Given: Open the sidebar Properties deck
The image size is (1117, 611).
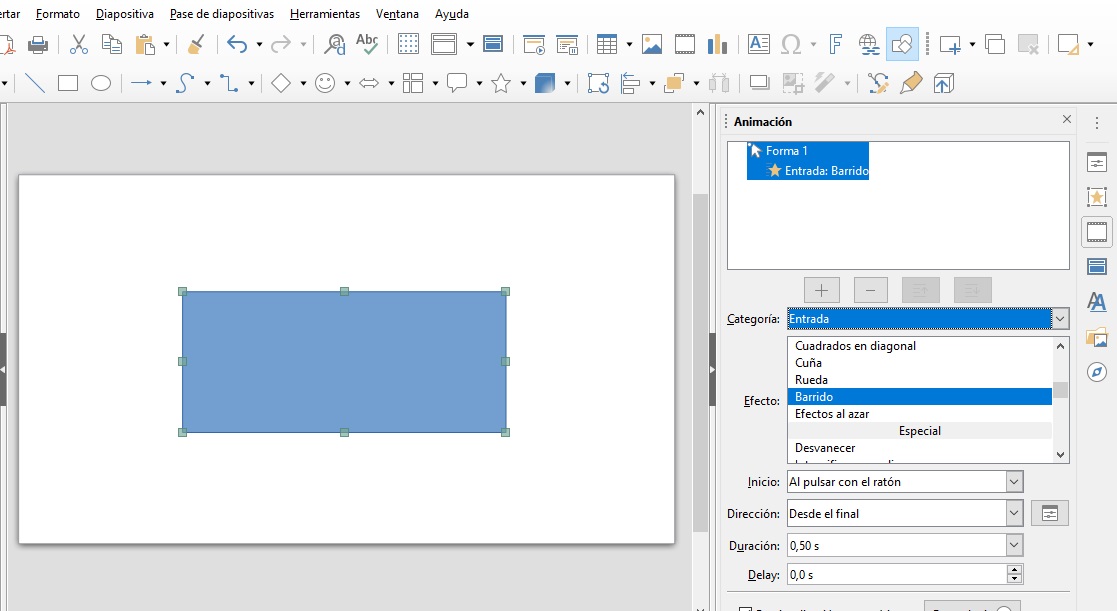Looking at the screenshot, I should pos(1097,163).
